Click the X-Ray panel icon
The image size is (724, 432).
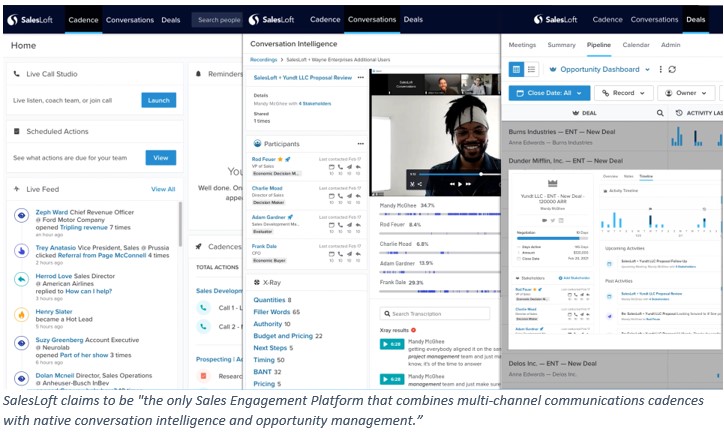pyautogui.click(x=257, y=282)
